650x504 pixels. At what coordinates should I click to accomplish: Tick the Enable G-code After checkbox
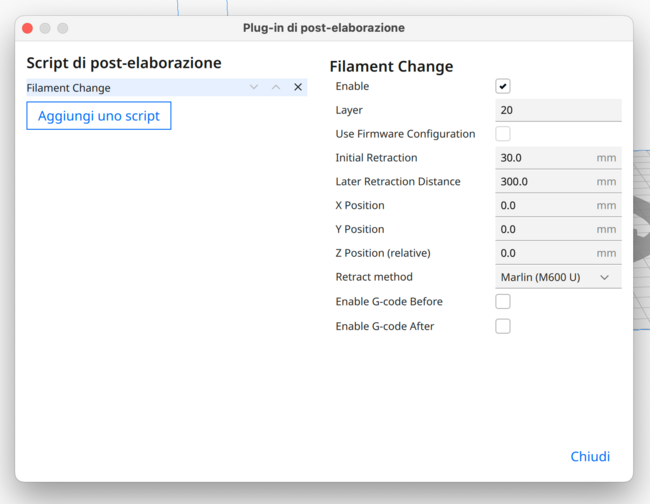point(503,326)
